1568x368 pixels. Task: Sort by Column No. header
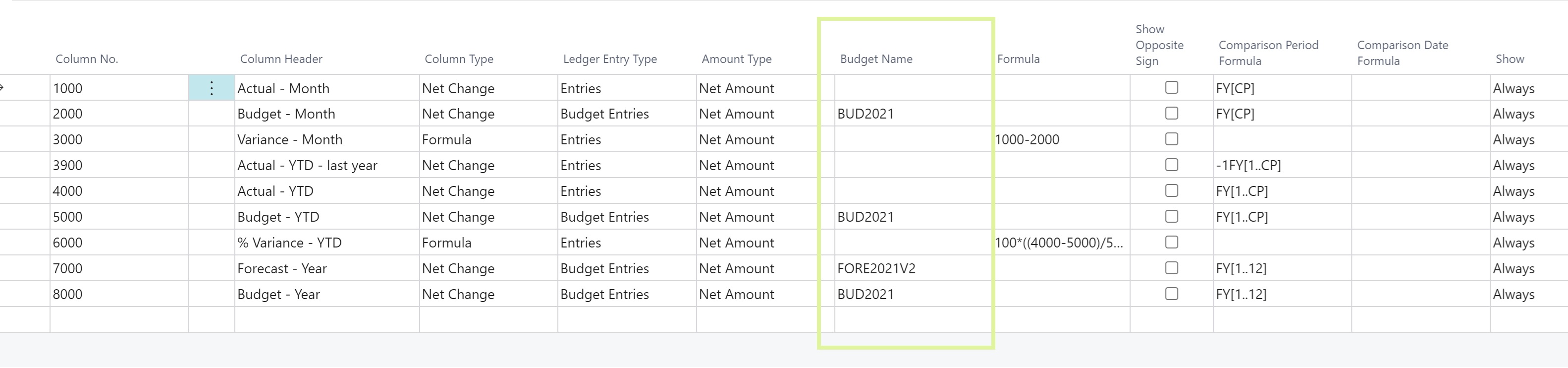tap(86, 59)
